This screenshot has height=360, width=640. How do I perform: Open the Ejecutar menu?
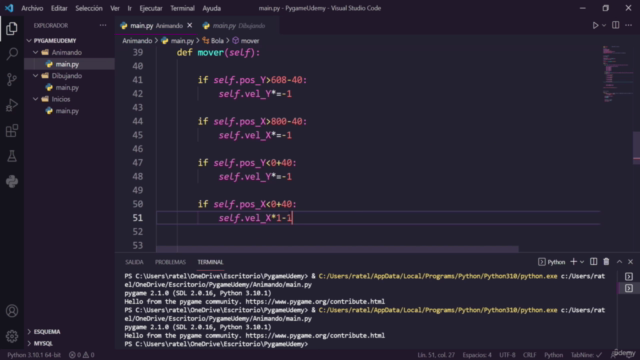(151, 8)
